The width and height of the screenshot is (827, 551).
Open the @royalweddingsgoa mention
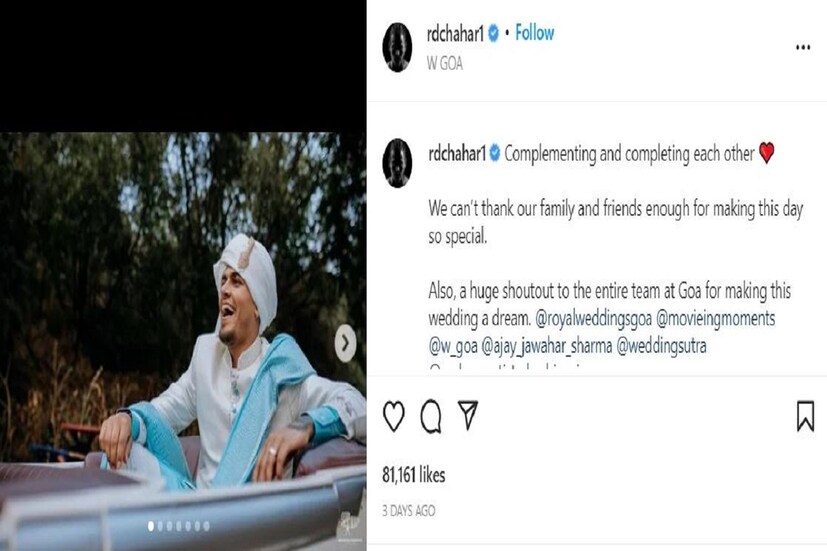(593, 318)
